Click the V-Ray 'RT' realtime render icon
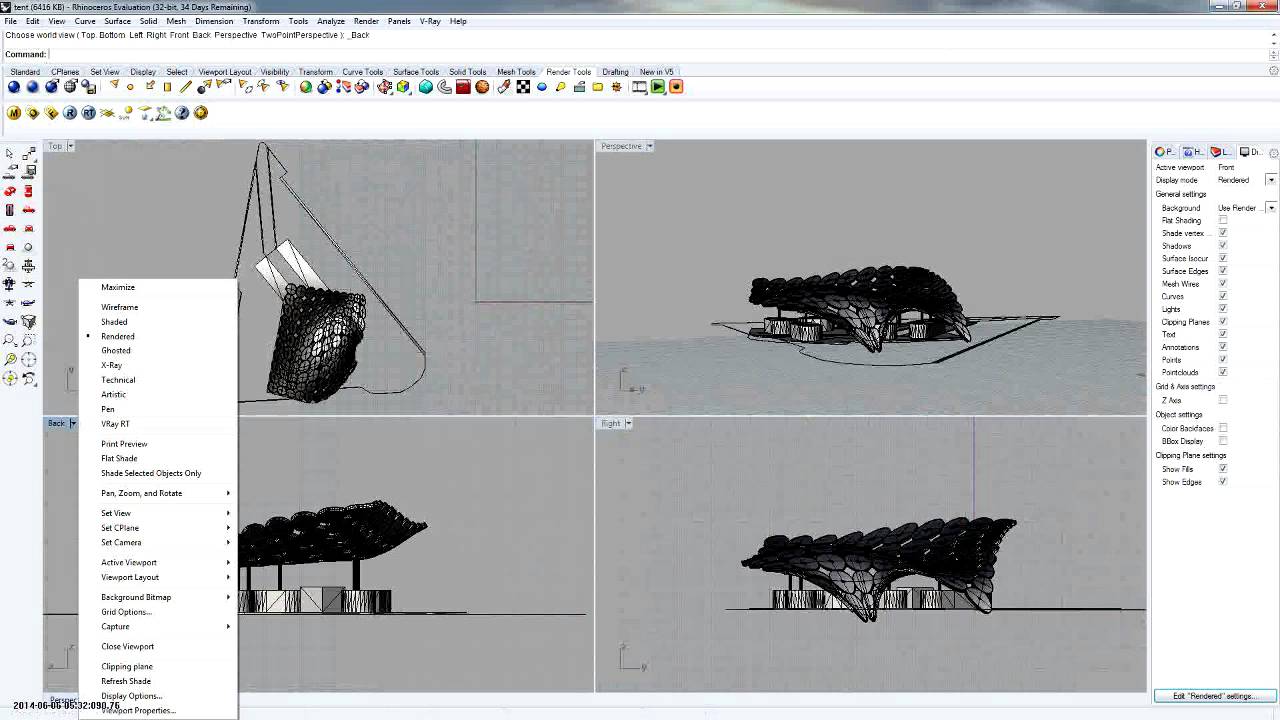This screenshot has height=720, width=1280. click(x=89, y=113)
